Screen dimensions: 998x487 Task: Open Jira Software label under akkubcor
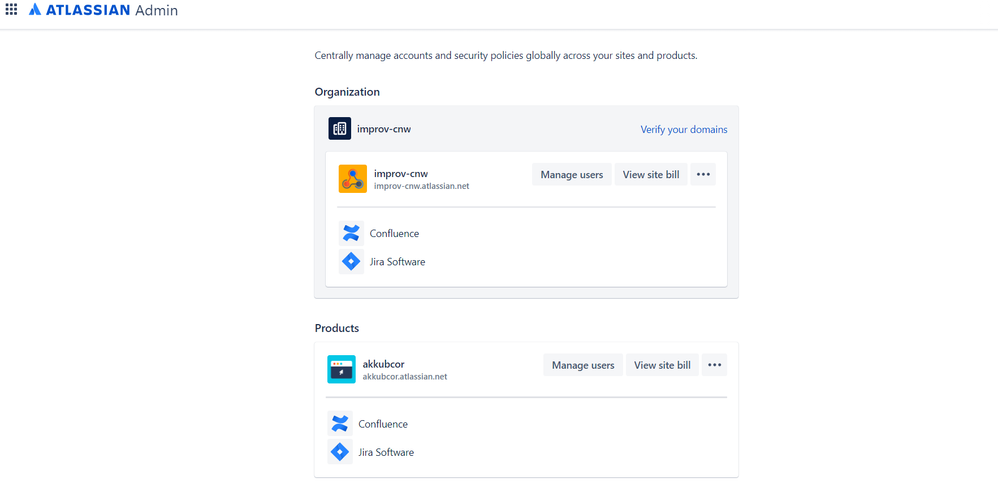pos(386,452)
